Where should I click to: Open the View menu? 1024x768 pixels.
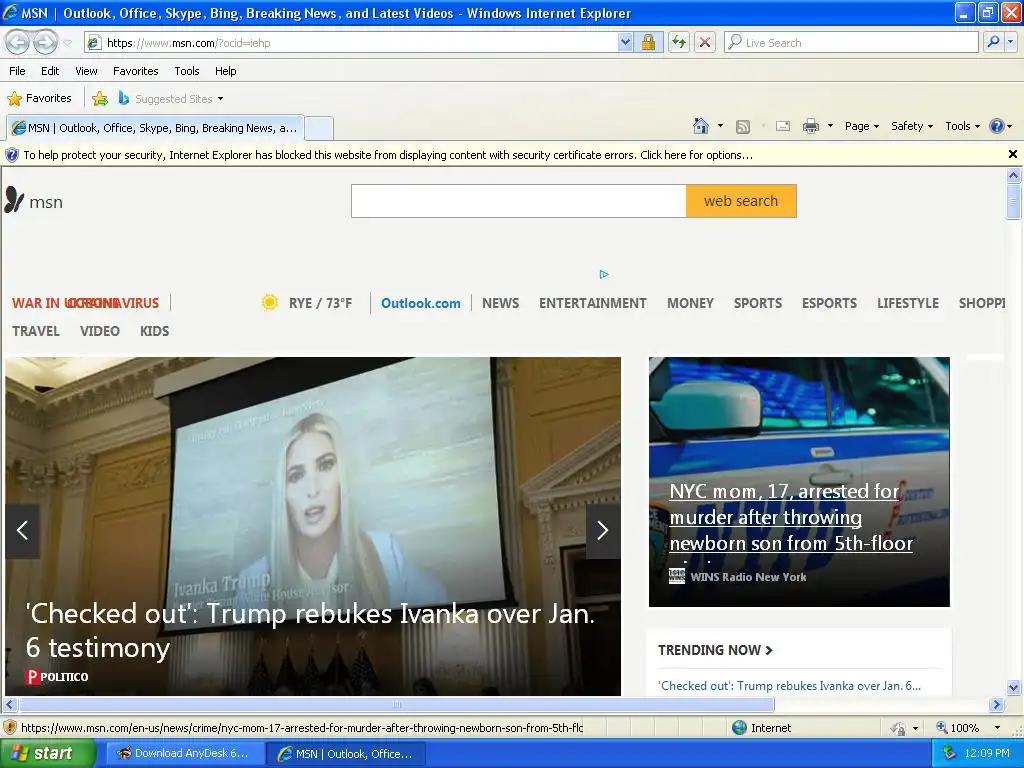click(x=86, y=71)
